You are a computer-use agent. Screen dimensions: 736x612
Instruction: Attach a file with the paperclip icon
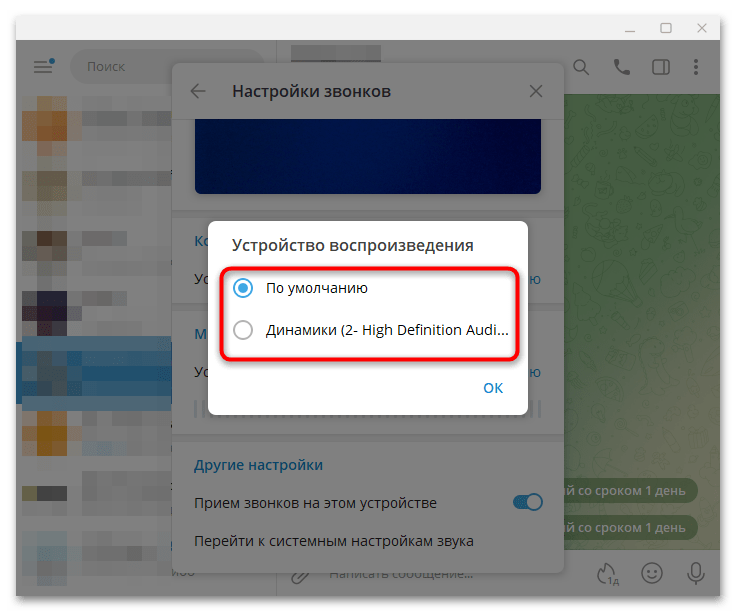click(300, 576)
